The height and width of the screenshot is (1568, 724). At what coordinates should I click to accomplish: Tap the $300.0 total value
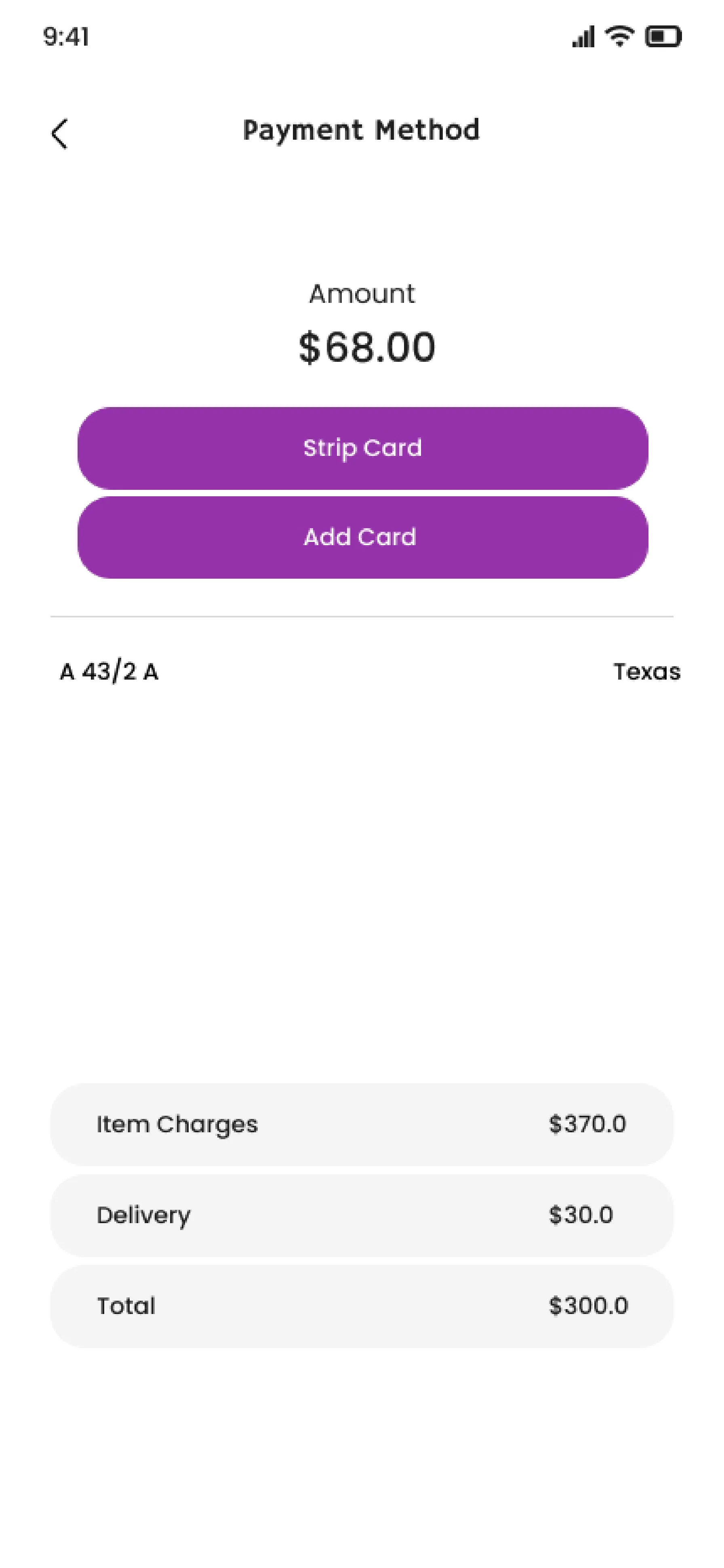(588, 1306)
